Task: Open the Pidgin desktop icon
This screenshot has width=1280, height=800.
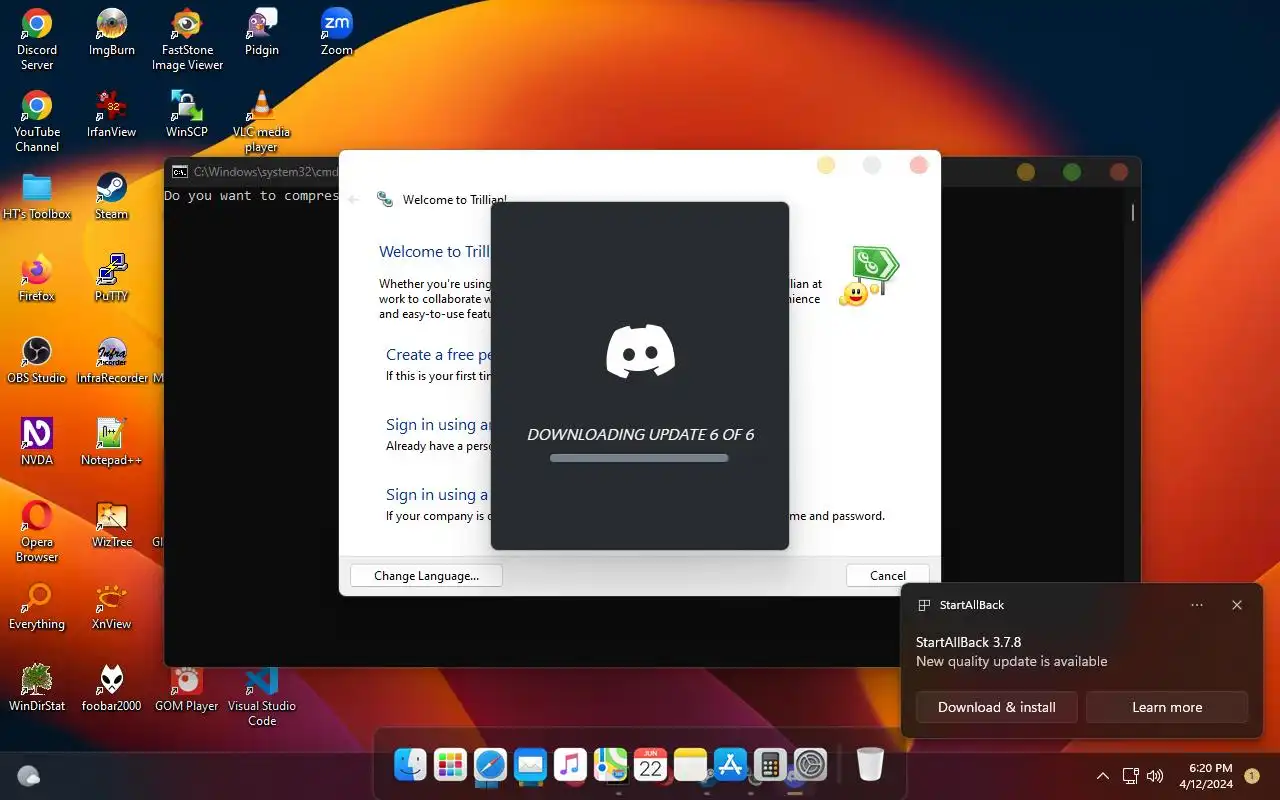Action: 261,33
